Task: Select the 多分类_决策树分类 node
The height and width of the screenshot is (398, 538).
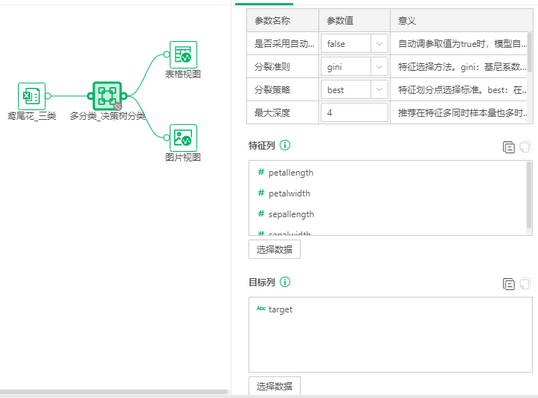Action: [107, 96]
